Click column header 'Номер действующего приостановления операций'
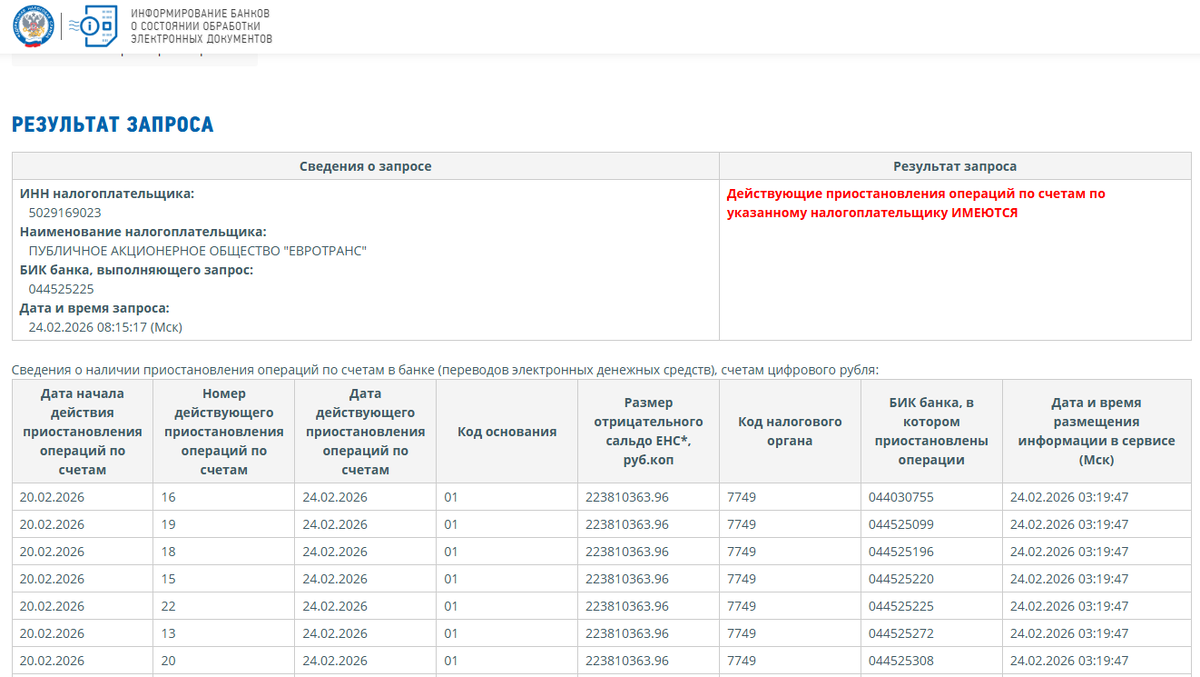Image resolution: width=1200 pixels, height=677 pixels. [x=224, y=431]
